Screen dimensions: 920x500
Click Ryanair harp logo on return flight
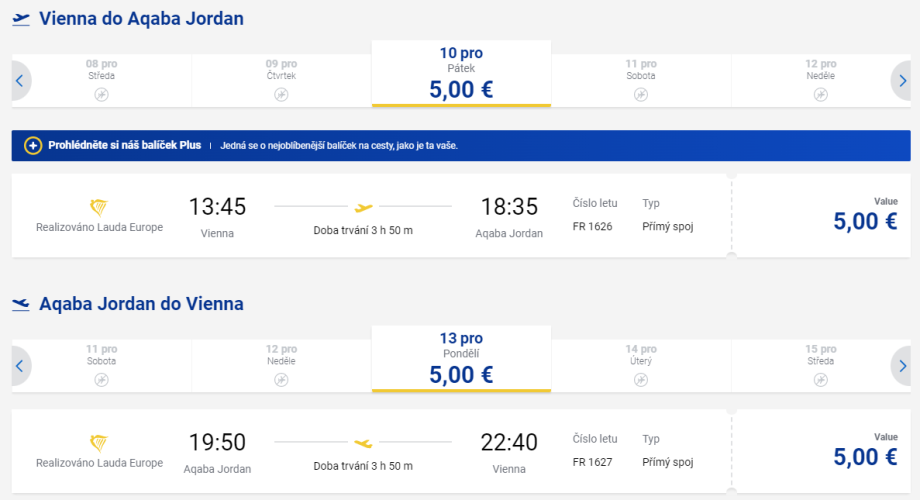99,442
